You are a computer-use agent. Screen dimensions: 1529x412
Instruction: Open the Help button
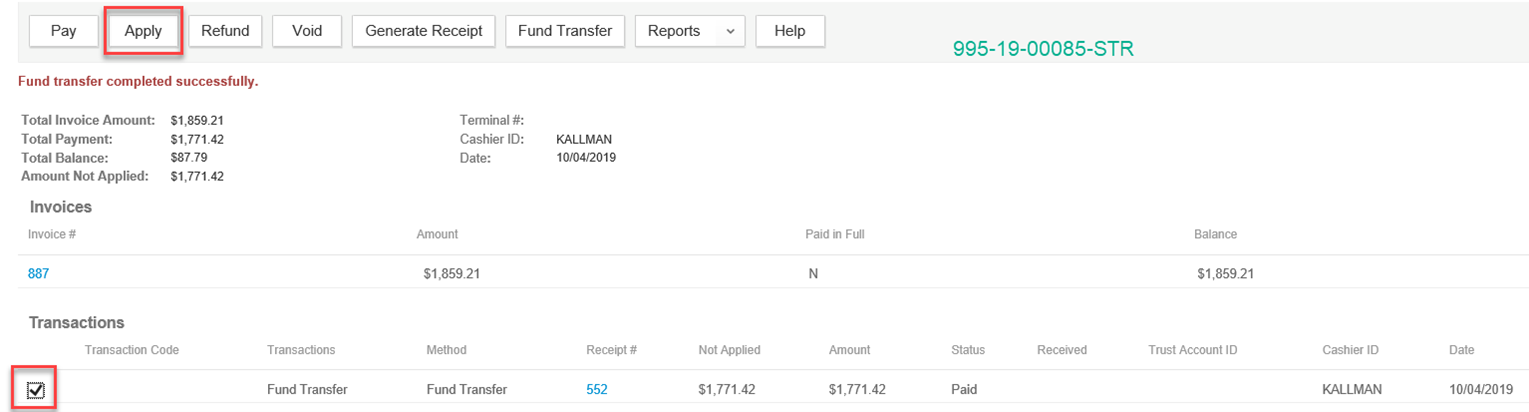click(790, 31)
